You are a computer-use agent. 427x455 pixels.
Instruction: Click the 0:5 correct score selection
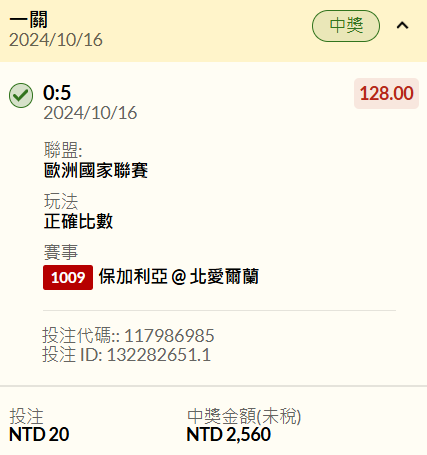click(57, 93)
